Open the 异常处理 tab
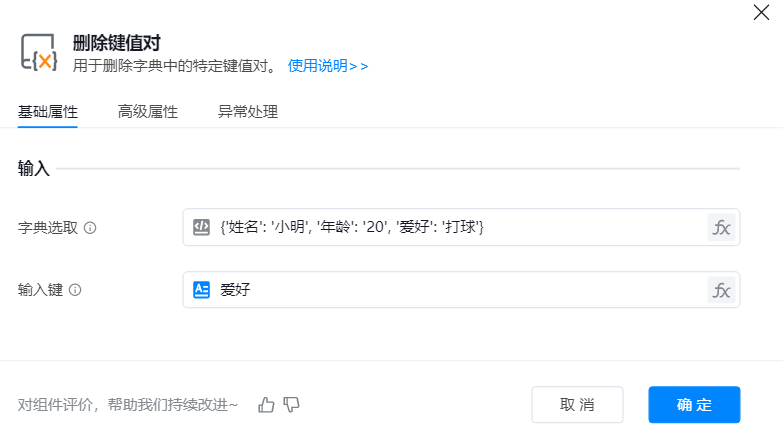 (x=248, y=112)
